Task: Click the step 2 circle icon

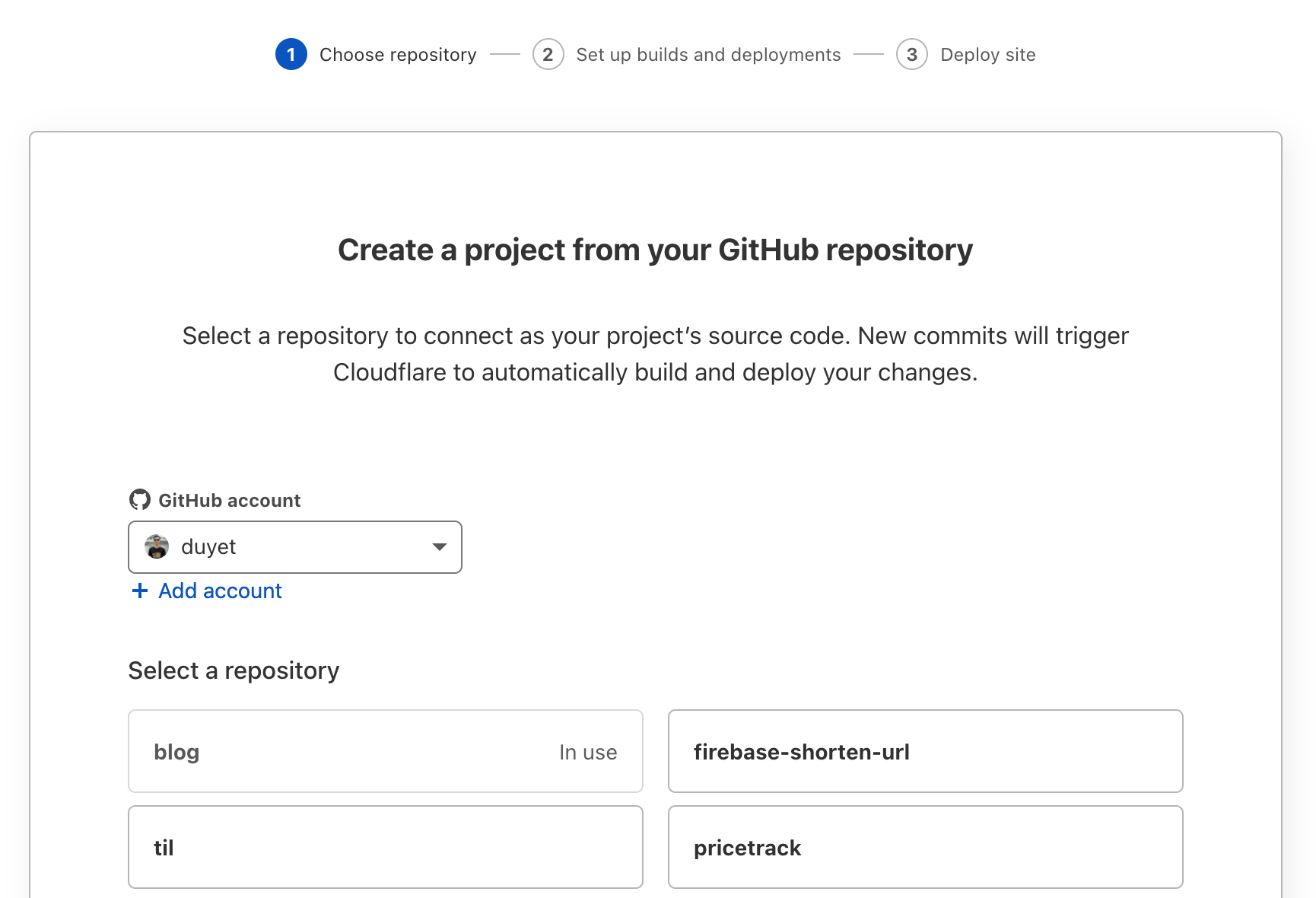Action: [x=548, y=55]
